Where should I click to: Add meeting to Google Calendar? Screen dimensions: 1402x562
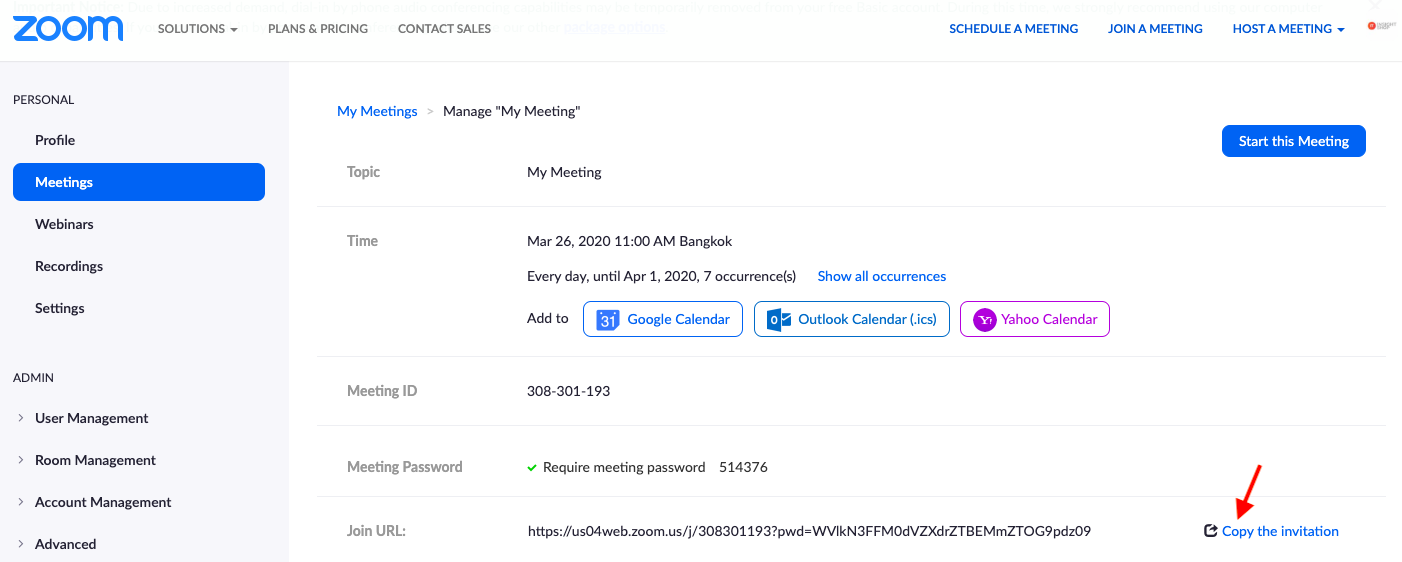[663, 320]
